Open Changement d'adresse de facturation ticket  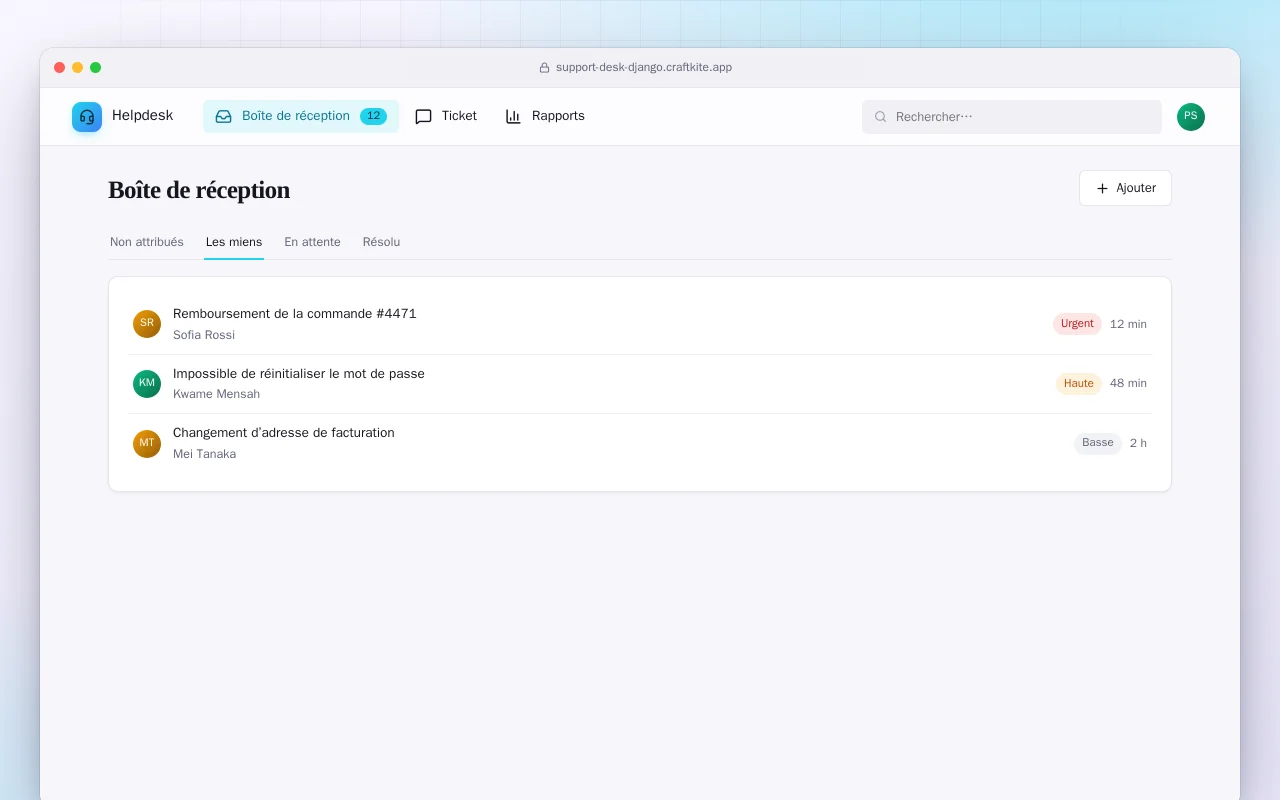click(284, 433)
